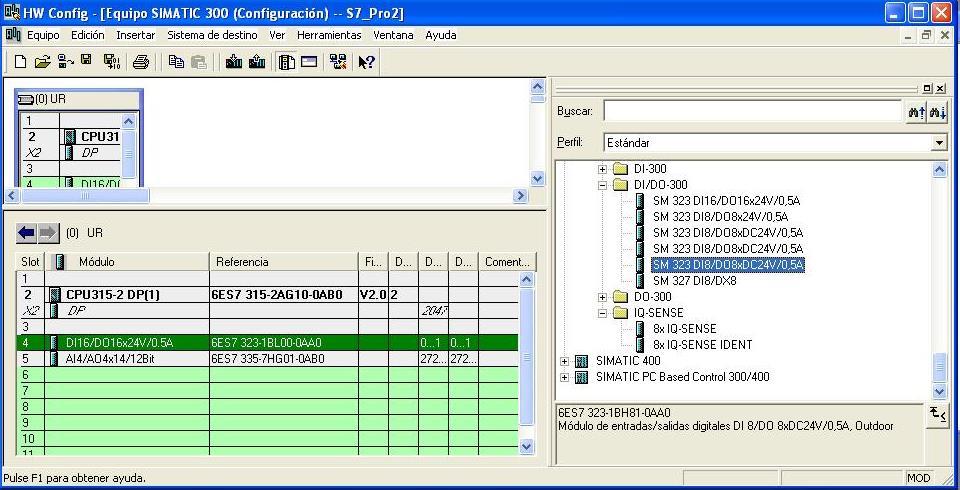
Task: Expand the DI-300 folder node
Action: pos(602,169)
